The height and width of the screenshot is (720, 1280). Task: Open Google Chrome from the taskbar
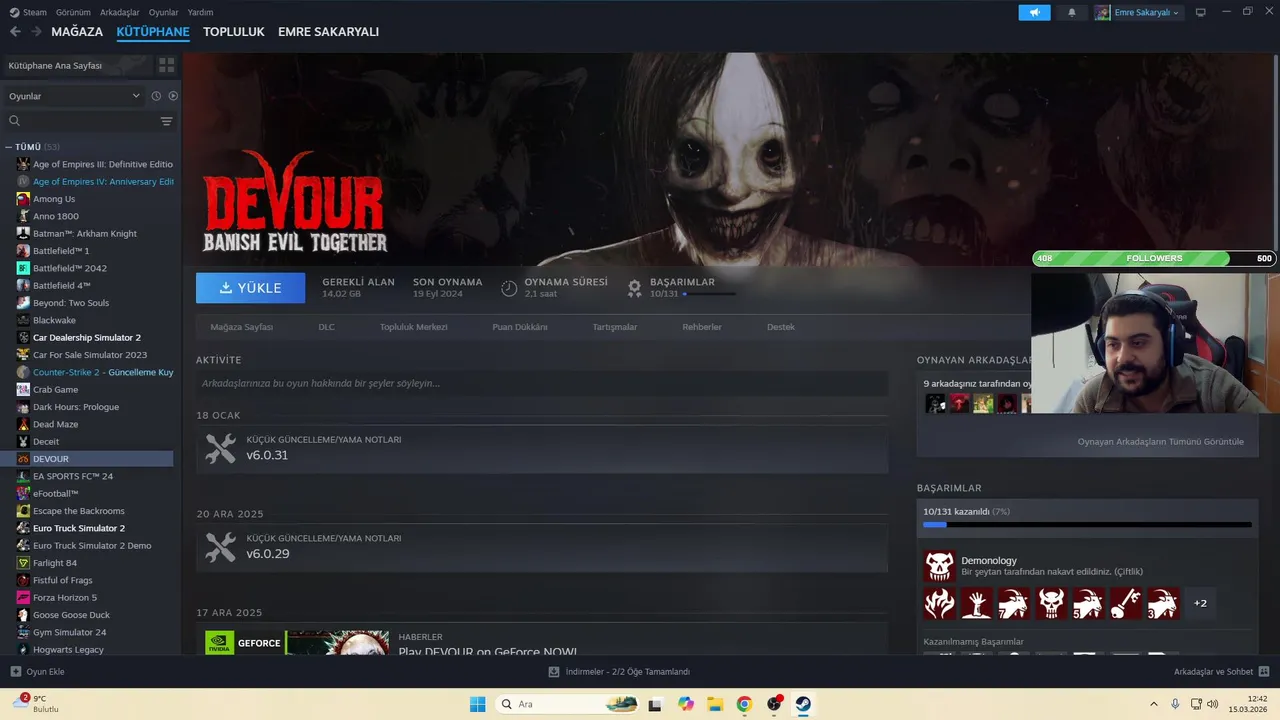(744, 704)
